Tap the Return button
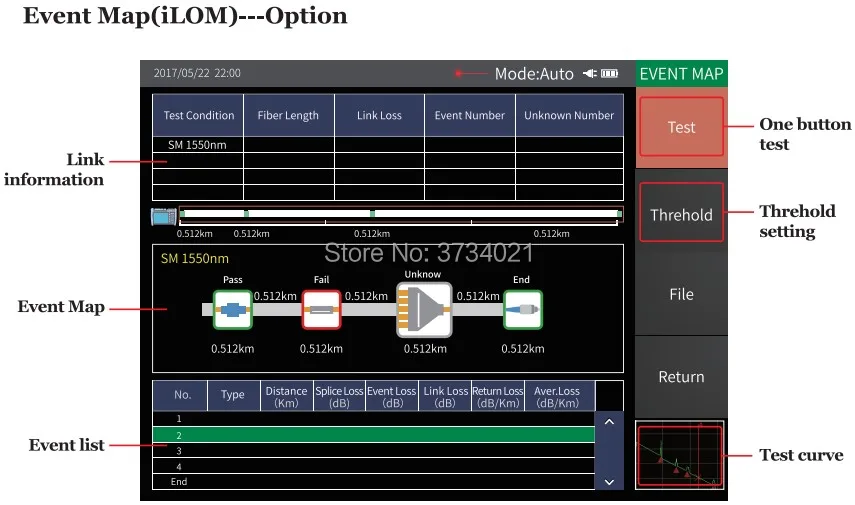The width and height of the screenshot is (855, 505). pyautogui.click(x=681, y=377)
